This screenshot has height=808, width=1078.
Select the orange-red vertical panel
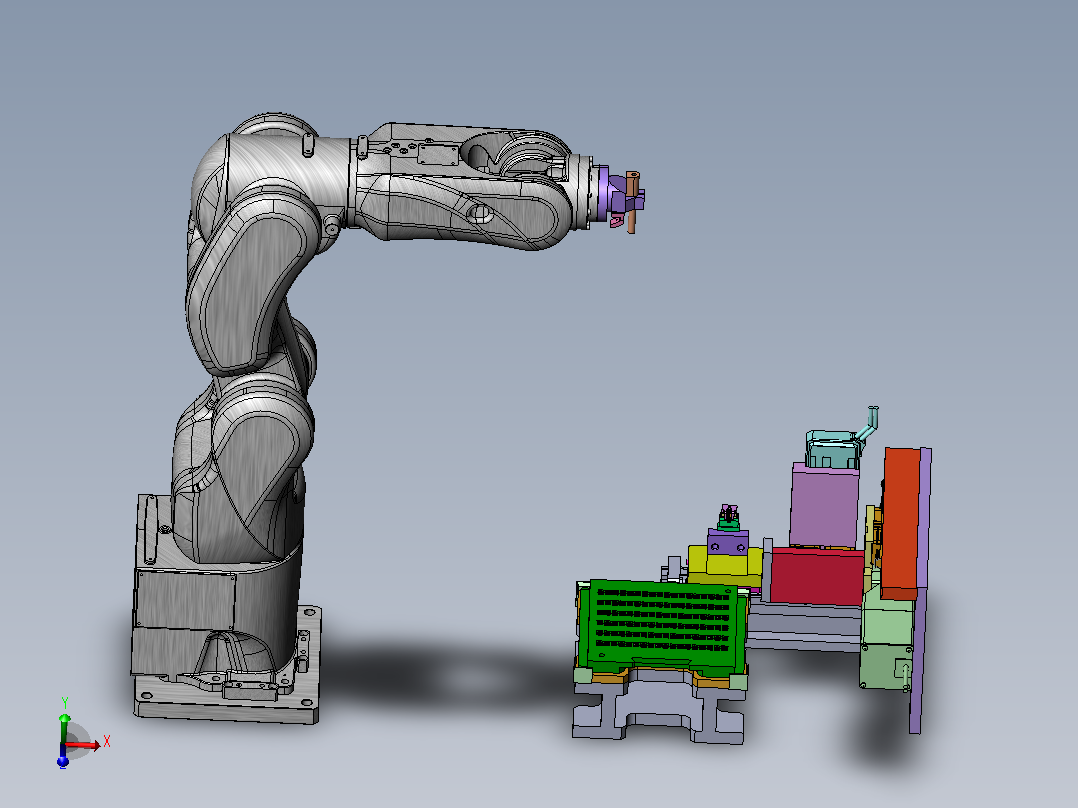point(901,525)
